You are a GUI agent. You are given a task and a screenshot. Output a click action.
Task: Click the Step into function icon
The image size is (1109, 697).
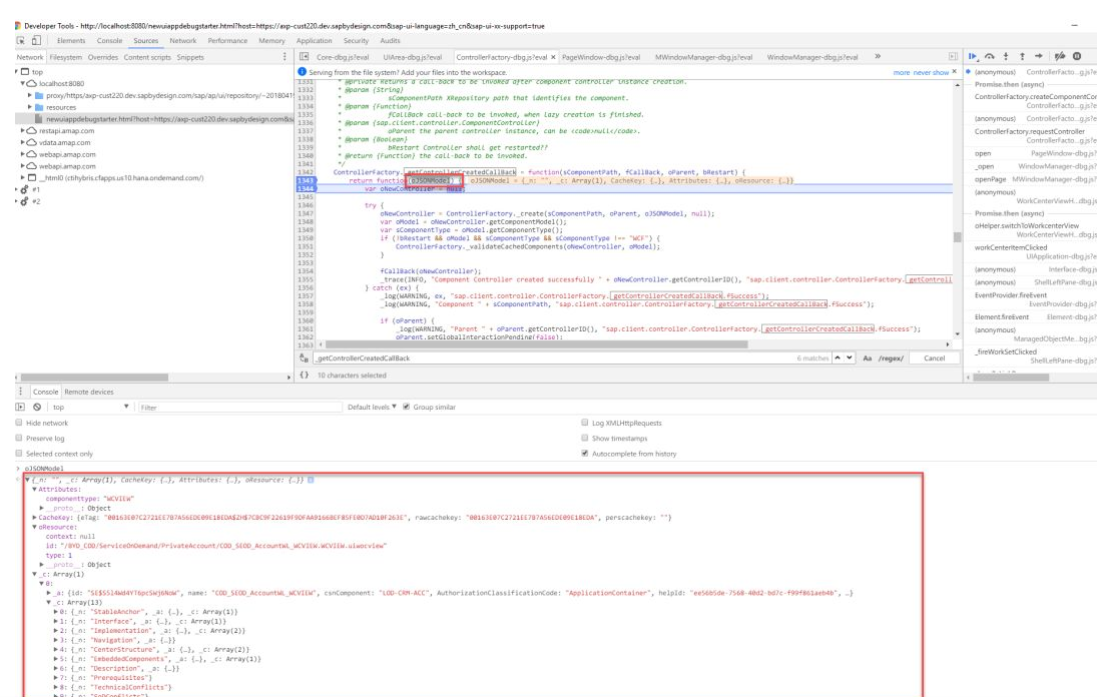[1006, 56]
